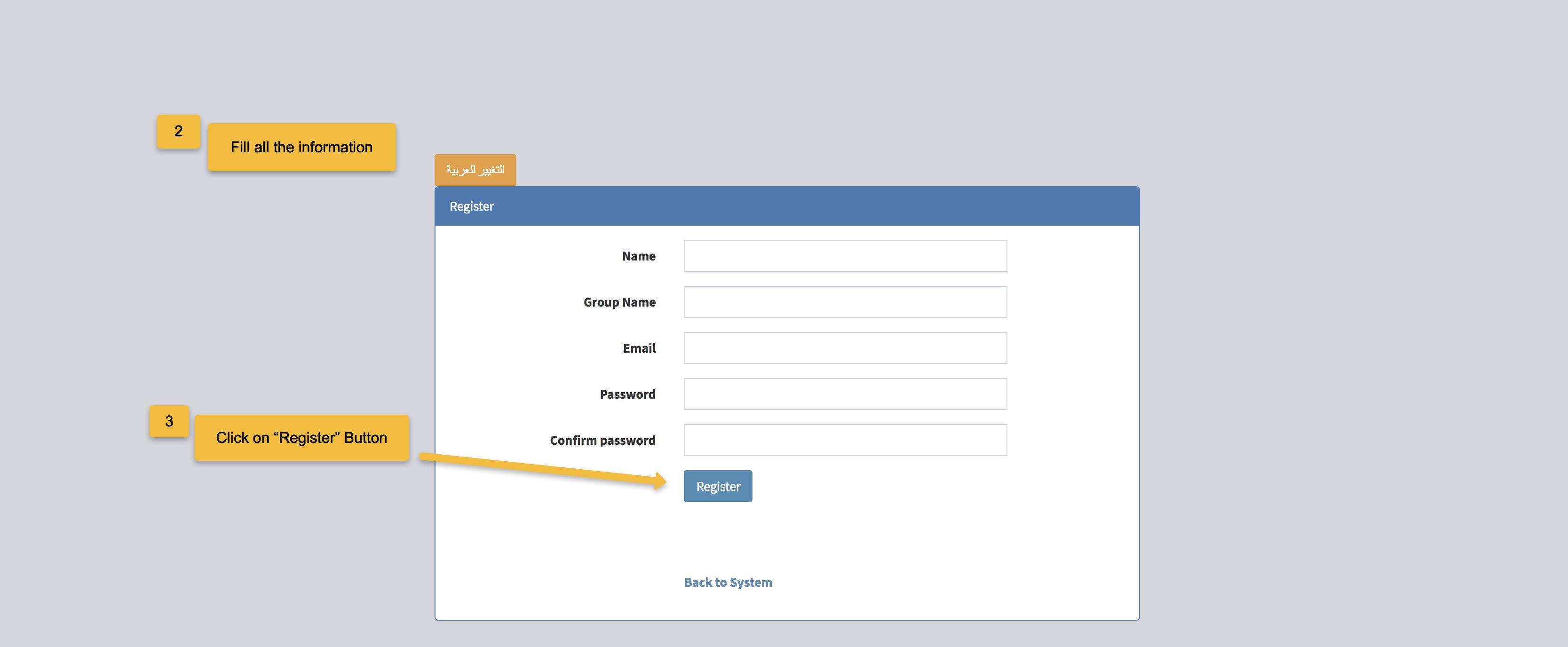This screenshot has width=1568, height=647.
Task: Click the Email label text
Action: tap(639, 348)
